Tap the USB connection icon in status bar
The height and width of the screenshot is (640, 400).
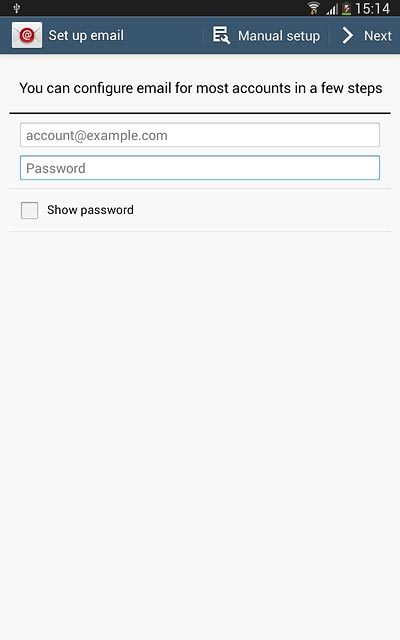click(x=17, y=8)
